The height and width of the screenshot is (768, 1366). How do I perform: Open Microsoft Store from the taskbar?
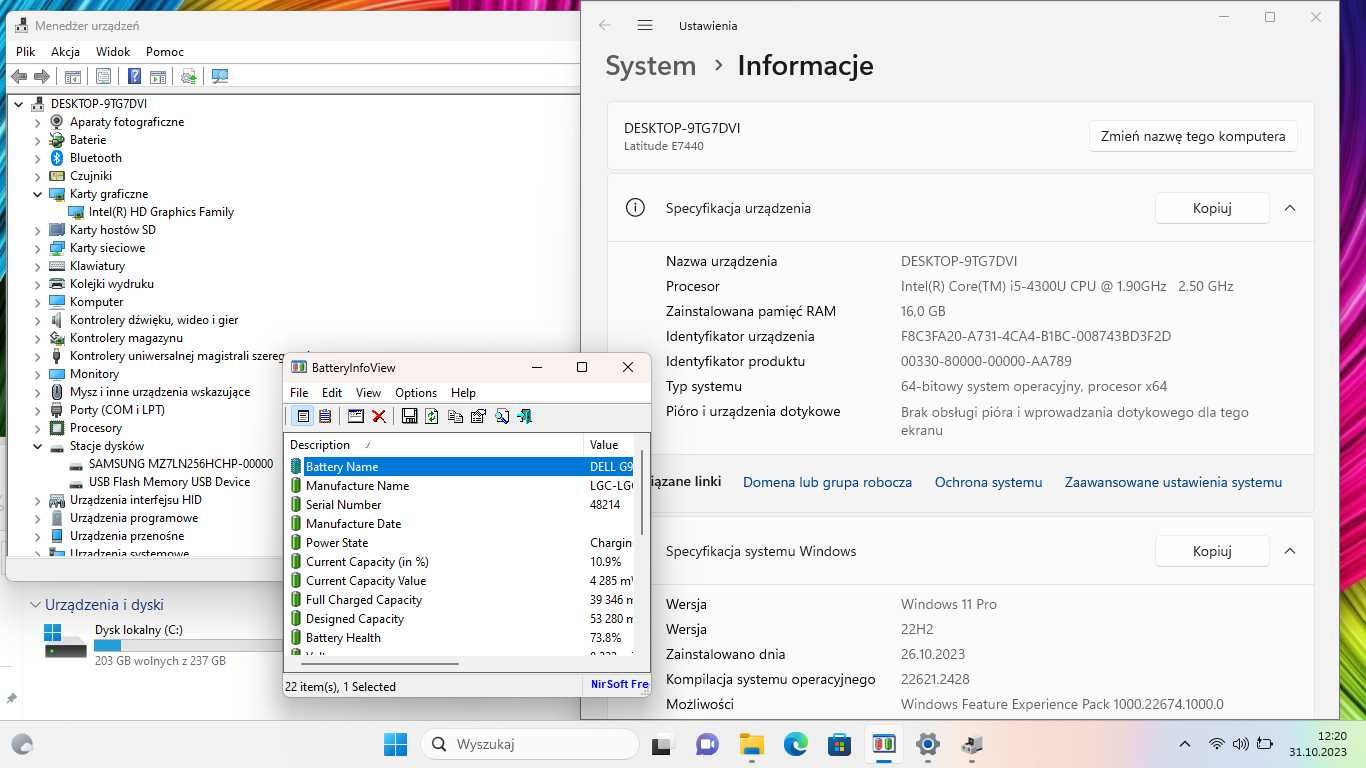click(x=839, y=744)
